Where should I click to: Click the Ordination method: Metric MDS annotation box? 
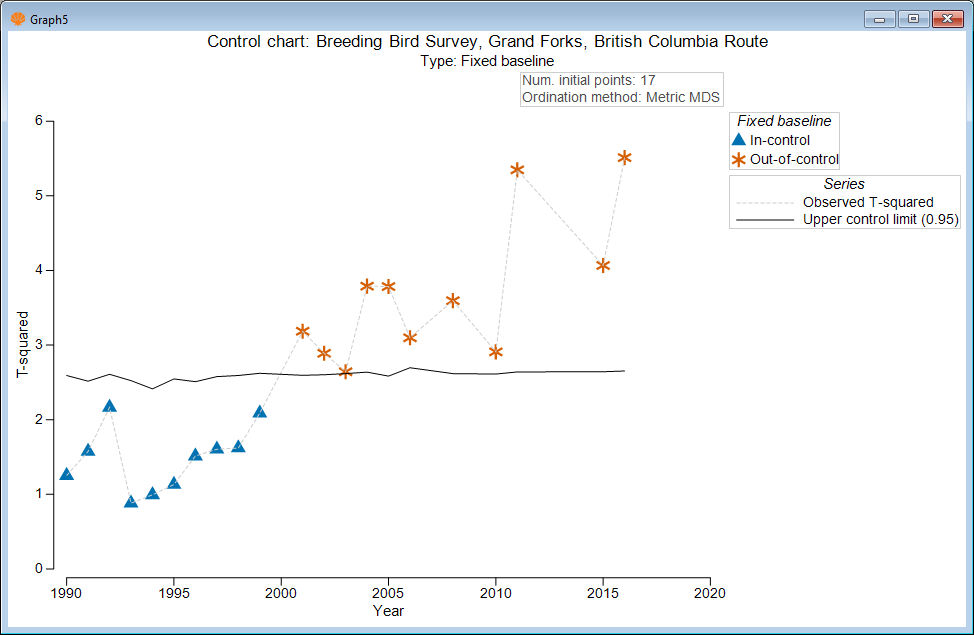click(x=620, y=97)
